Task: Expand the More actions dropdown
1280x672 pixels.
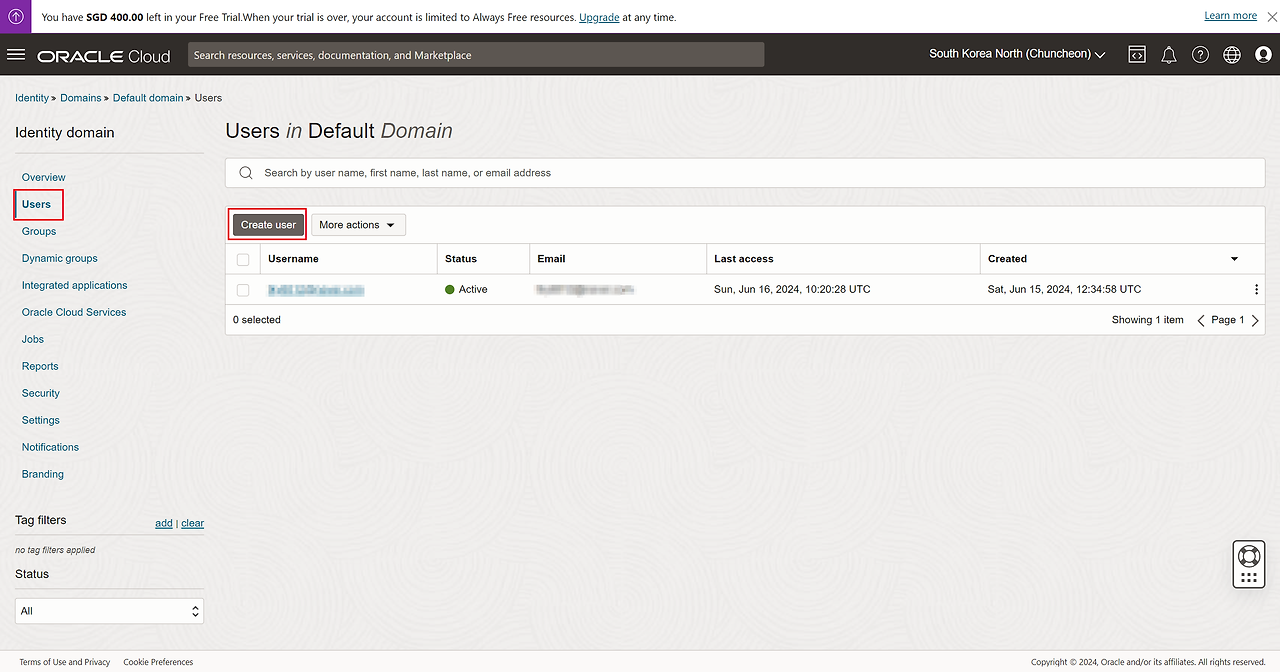Action: tap(358, 225)
